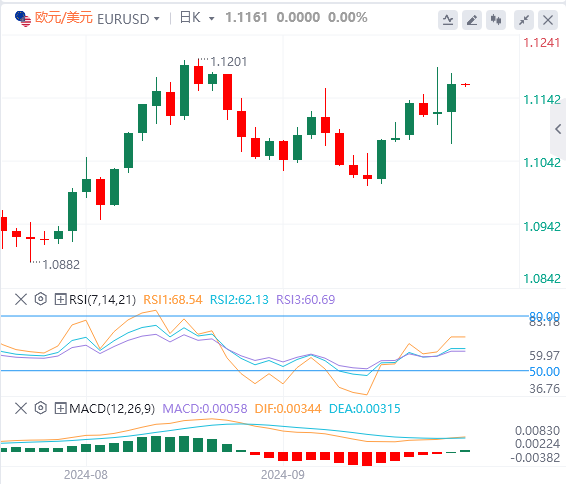Click the RSI2:62.13 value
The width and height of the screenshot is (566, 484).
239,300
